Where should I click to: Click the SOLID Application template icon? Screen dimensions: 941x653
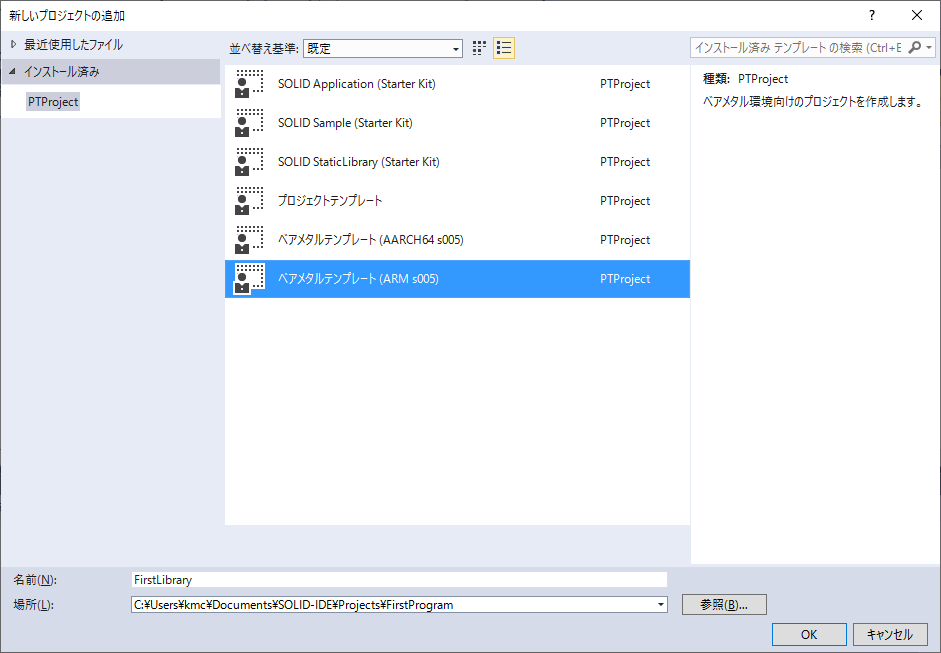click(249, 84)
